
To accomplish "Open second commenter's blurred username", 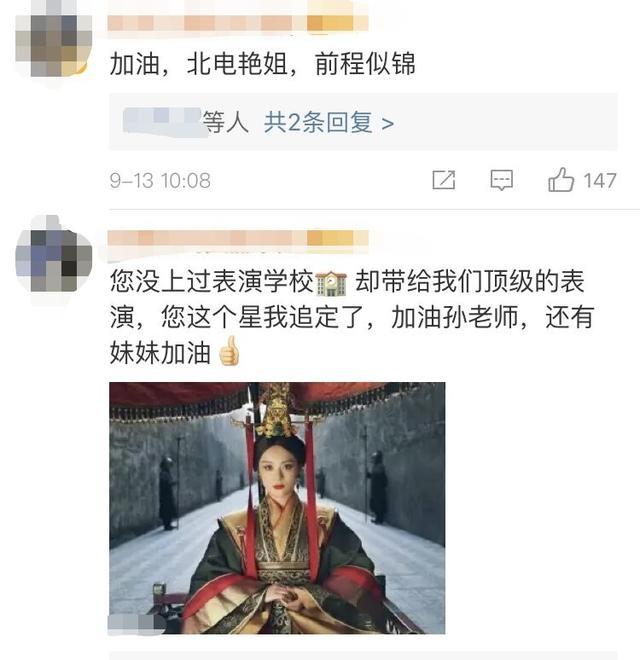I will coord(238,239).
